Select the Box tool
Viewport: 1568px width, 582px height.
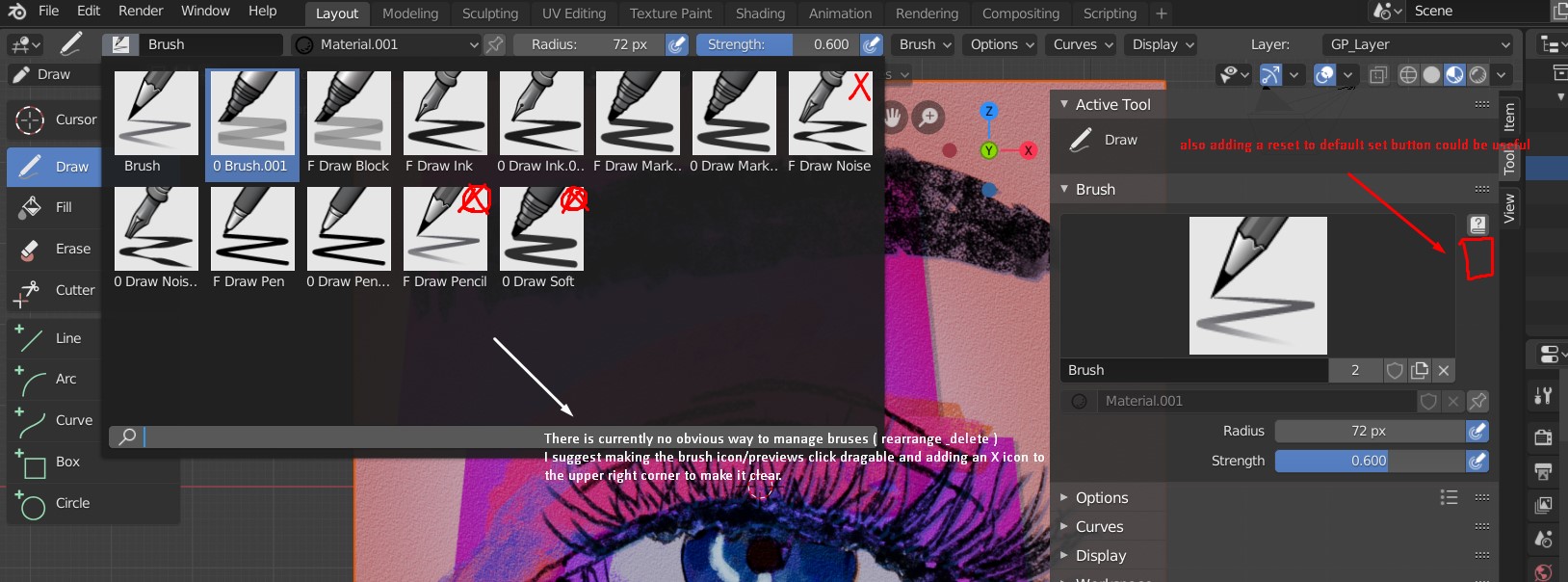tap(55, 462)
